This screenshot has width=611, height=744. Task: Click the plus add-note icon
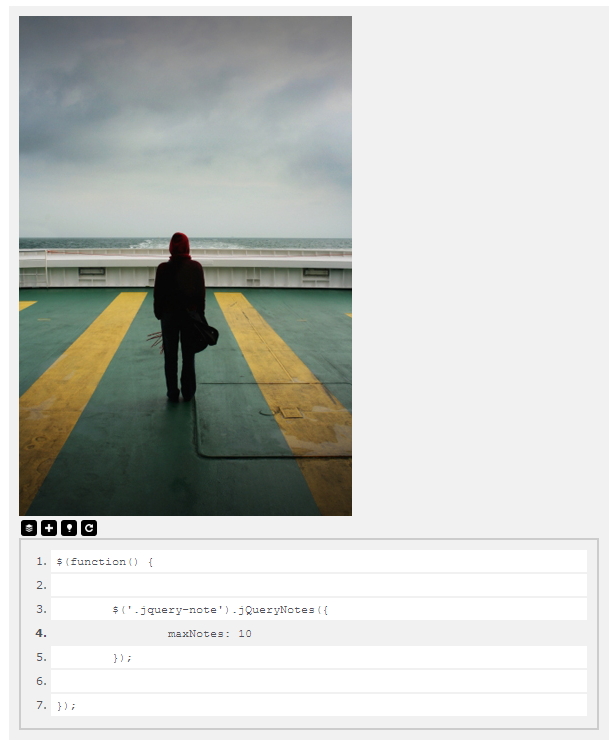pyautogui.click(x=49, y=528)
